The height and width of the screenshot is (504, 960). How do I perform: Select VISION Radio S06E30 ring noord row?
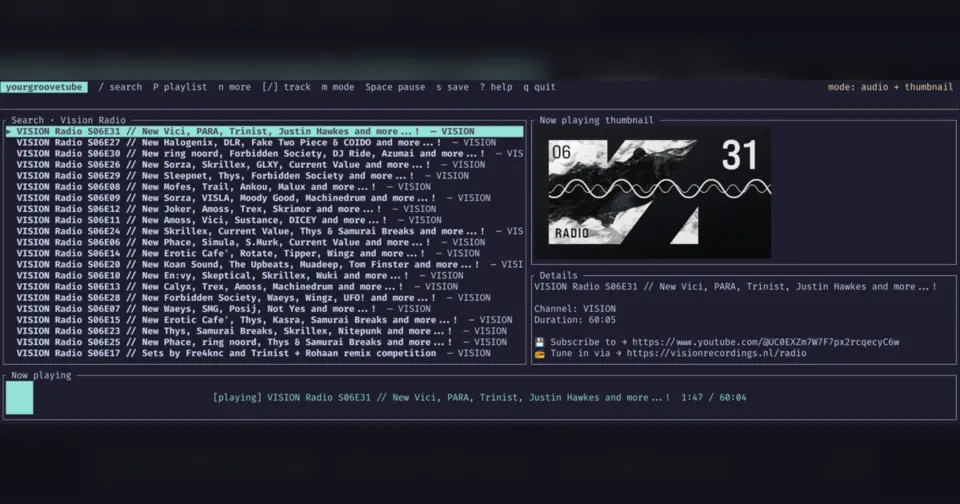[264, 153]
